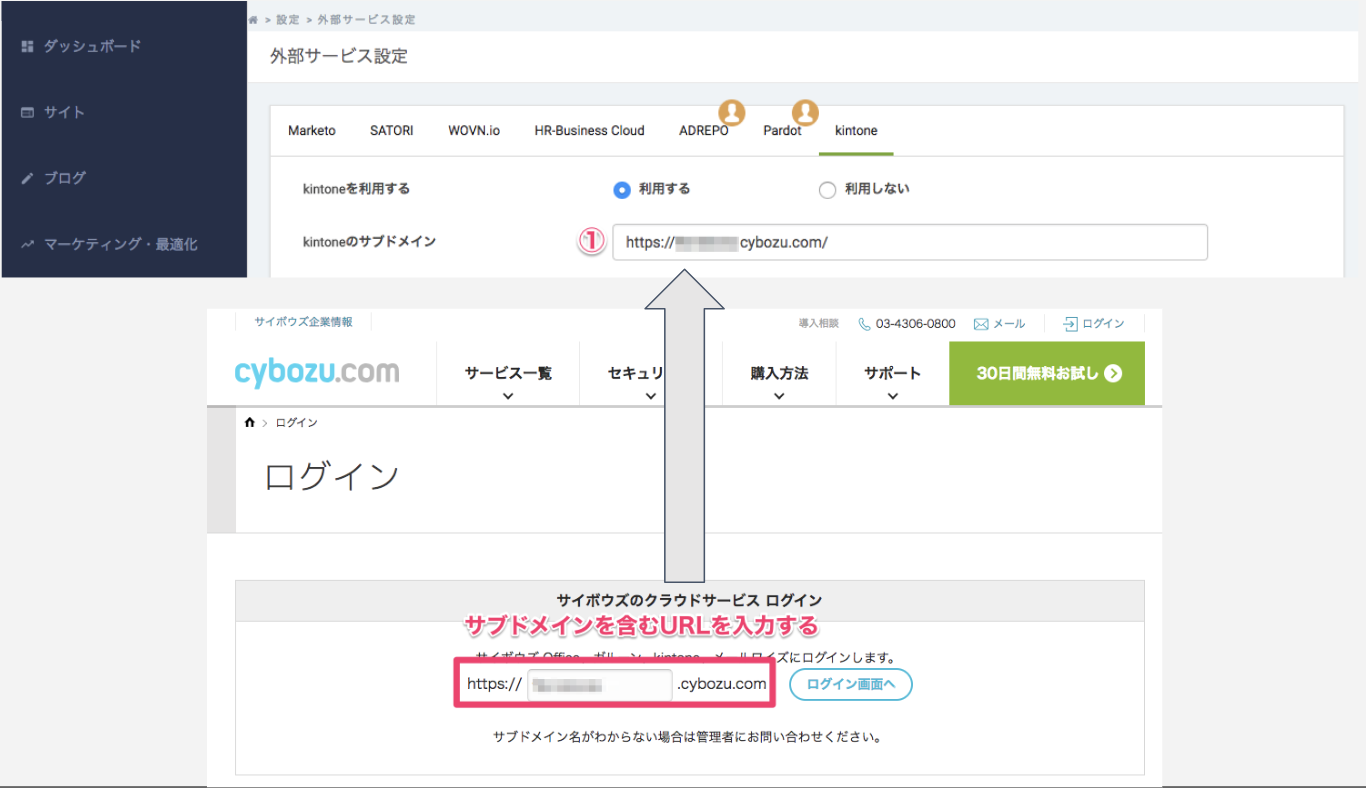Click the phone number 03-4306-0800
1366x788 pixels.
point(916,324)
